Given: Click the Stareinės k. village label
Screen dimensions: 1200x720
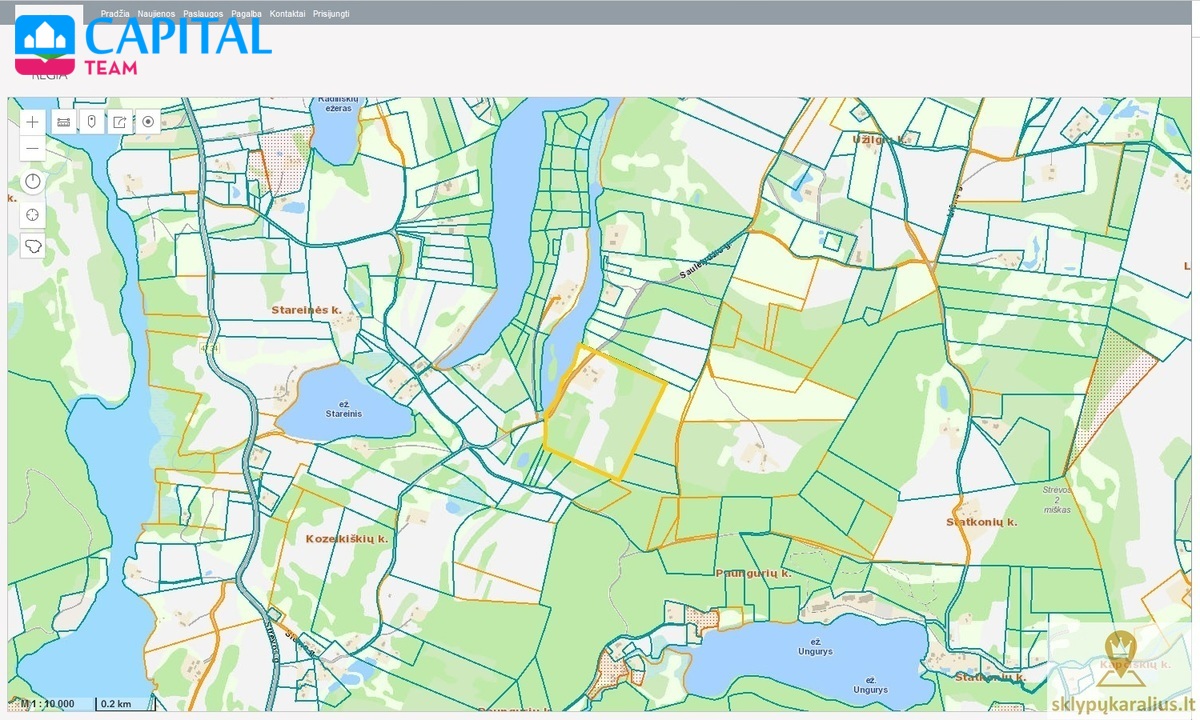Looking at the screenshot, I should click(x=306, y=310).
